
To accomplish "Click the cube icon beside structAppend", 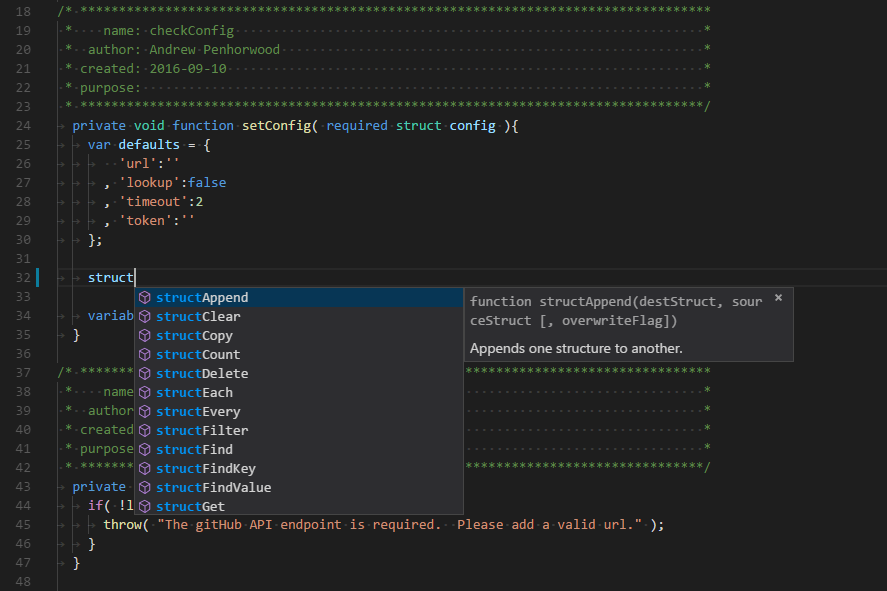I will coord(145,297).
